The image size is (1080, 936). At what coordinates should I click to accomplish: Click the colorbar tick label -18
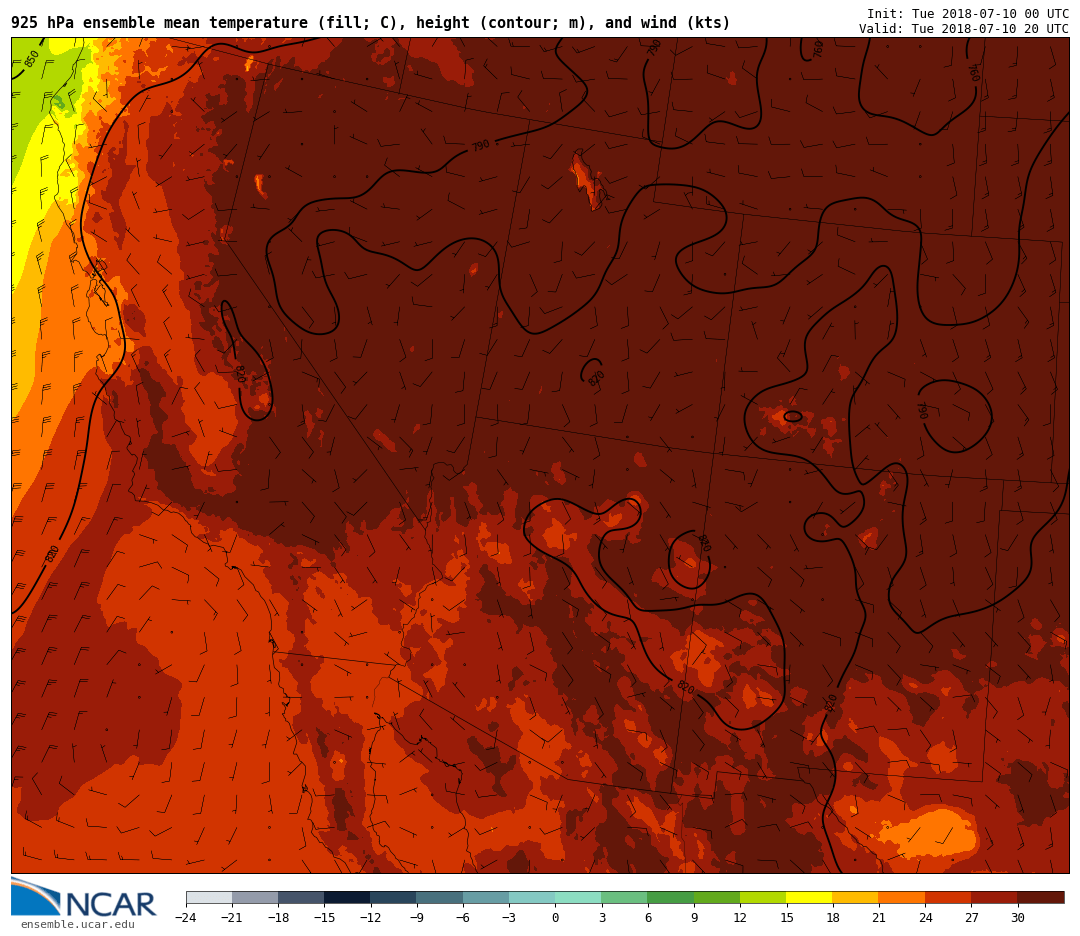point(278,918)
